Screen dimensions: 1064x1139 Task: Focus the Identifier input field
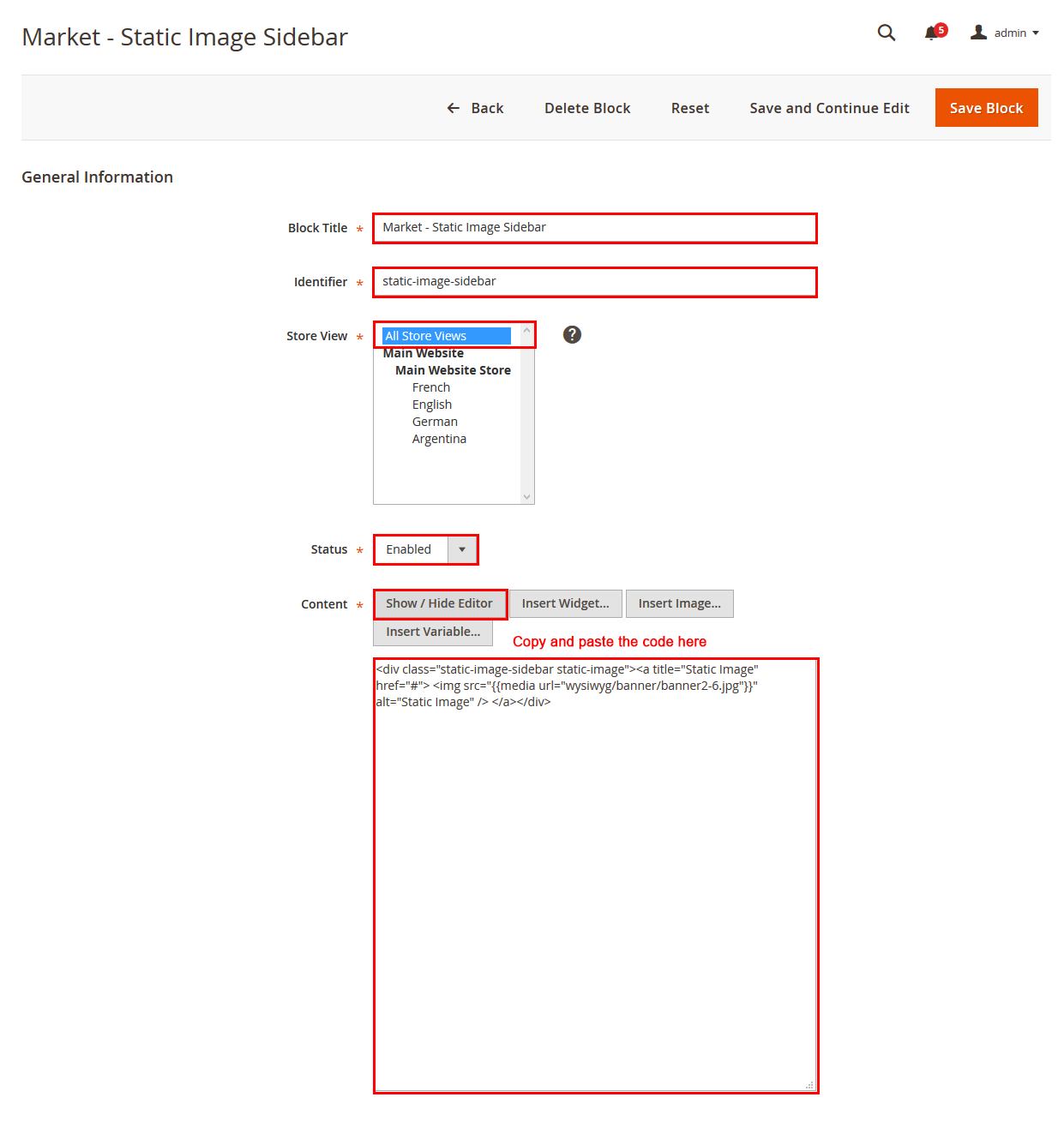click(595, 282)
